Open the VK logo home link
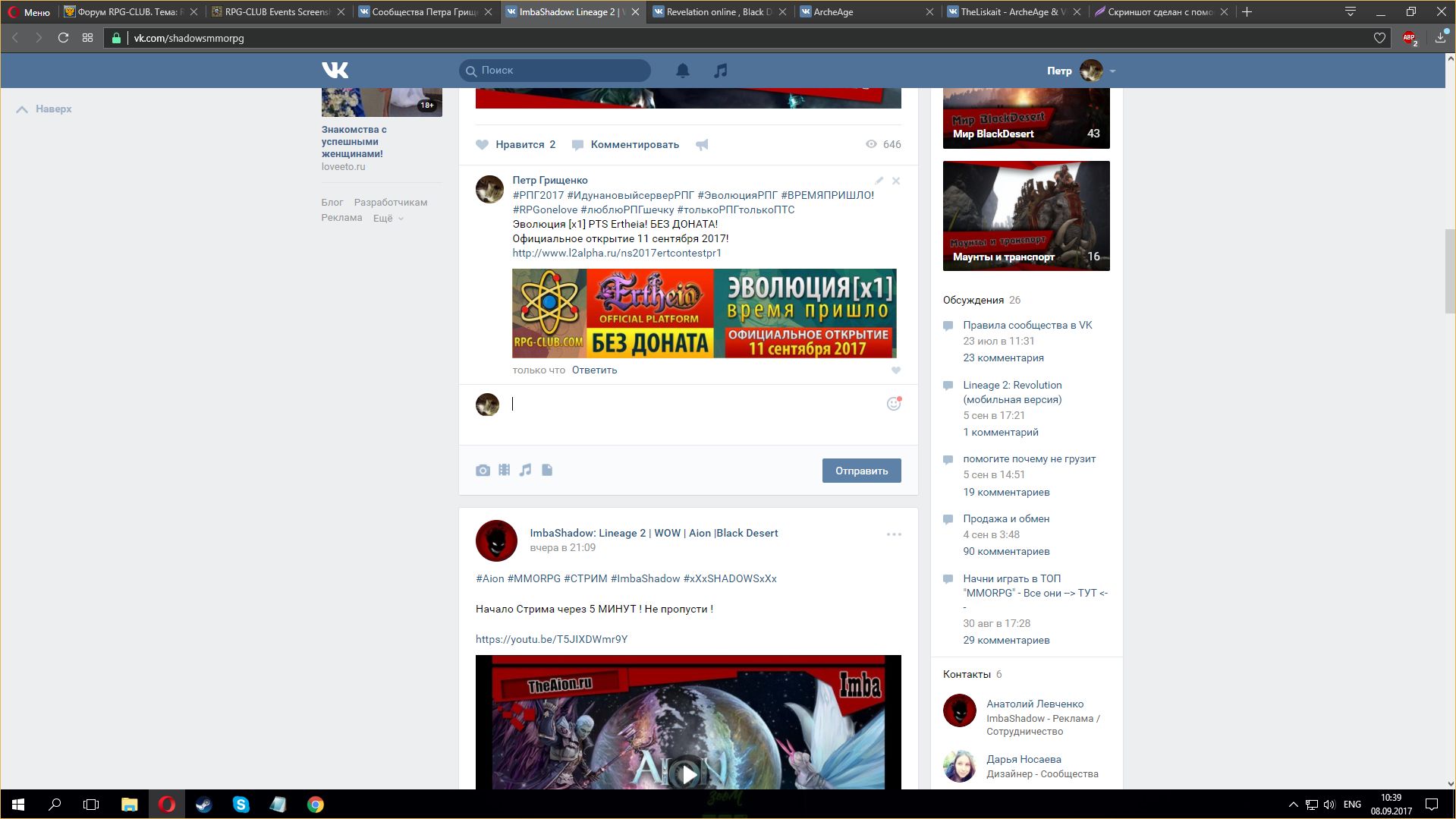The width and height of the screenshot is (1456, 819). click(x=335, y=70)
